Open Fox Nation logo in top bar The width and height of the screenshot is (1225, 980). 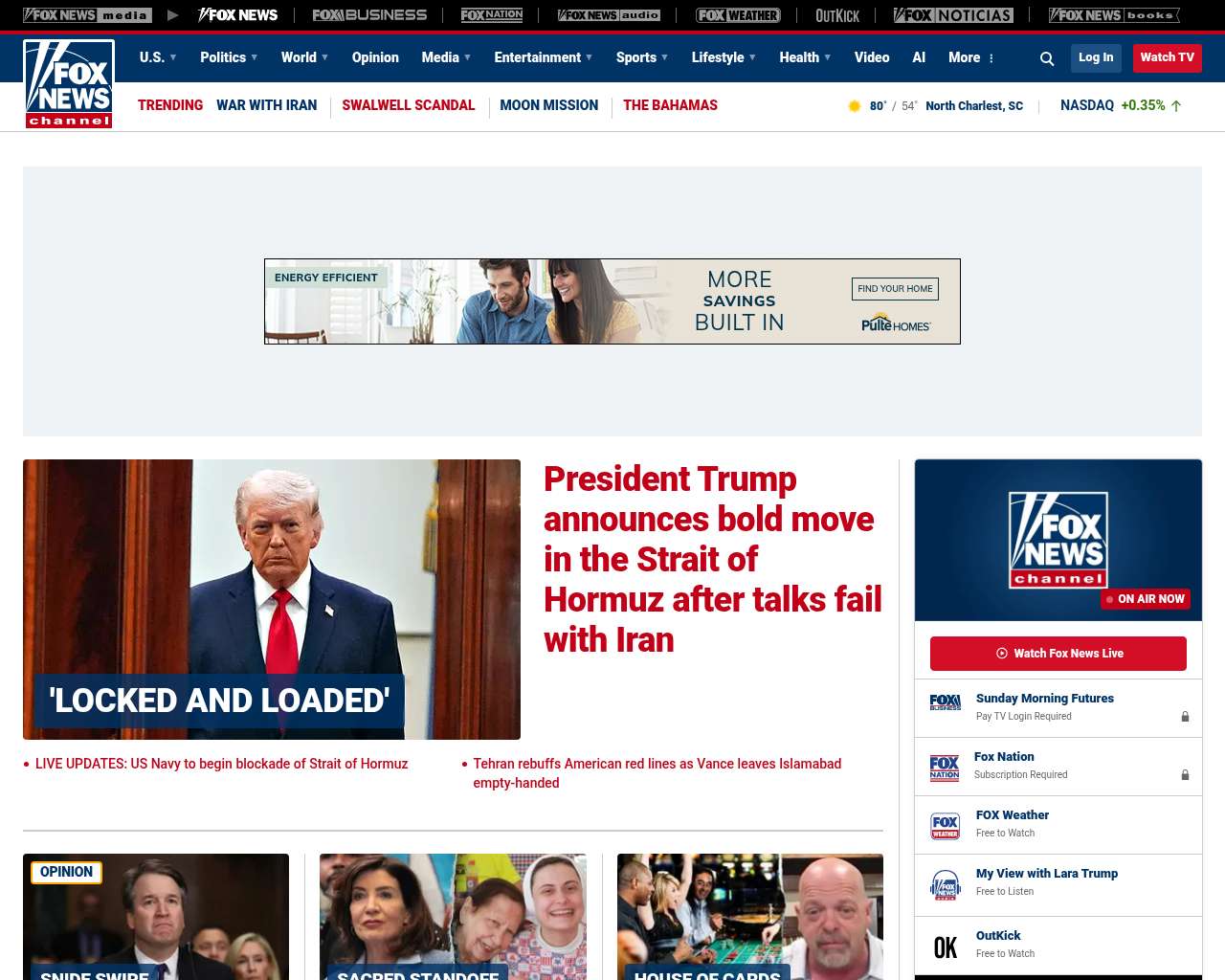[492, 15]
